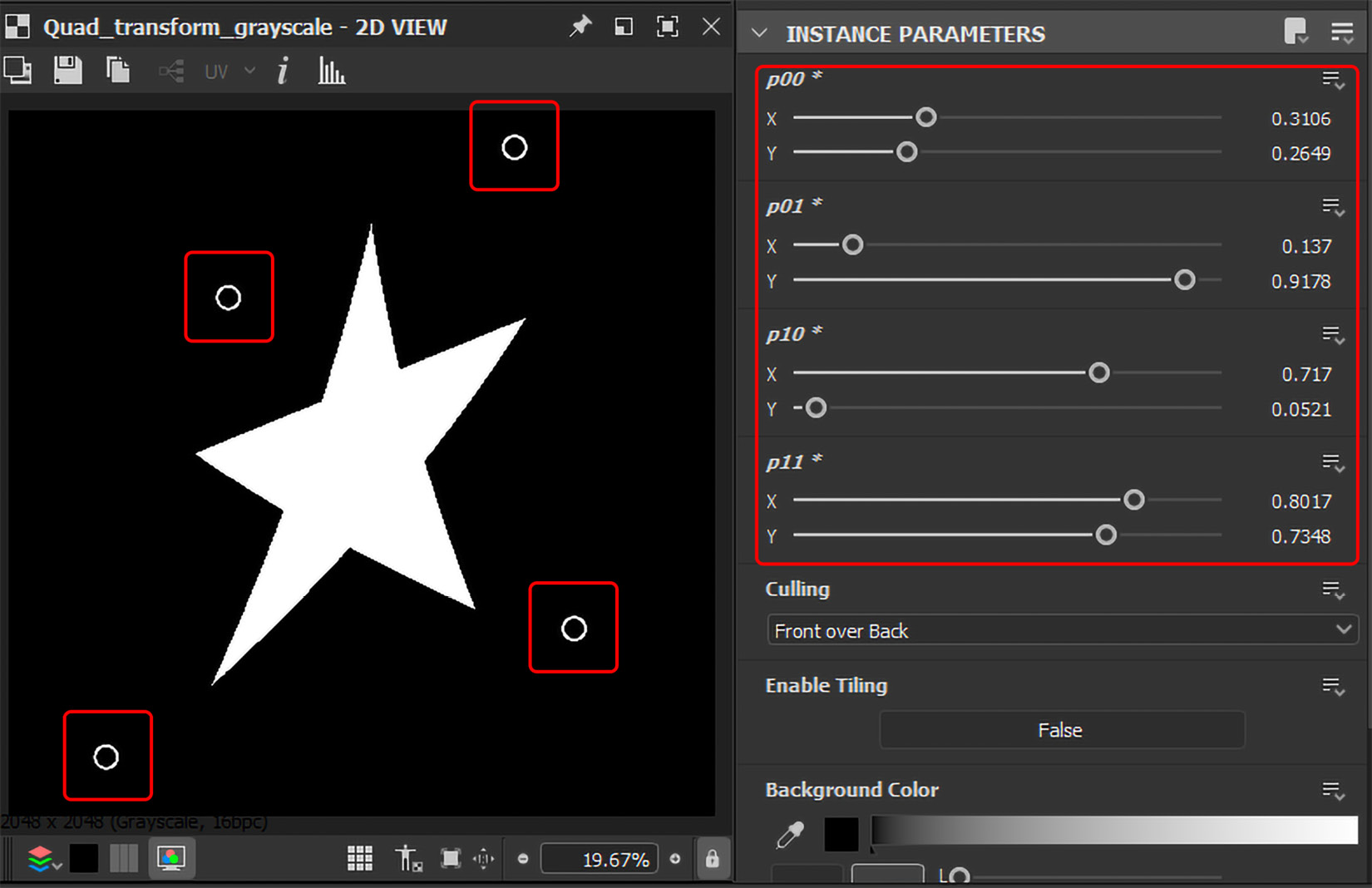1372x888 pixels.
Task: Open the p10 parameter options menu
Action: coord(1334,335)
